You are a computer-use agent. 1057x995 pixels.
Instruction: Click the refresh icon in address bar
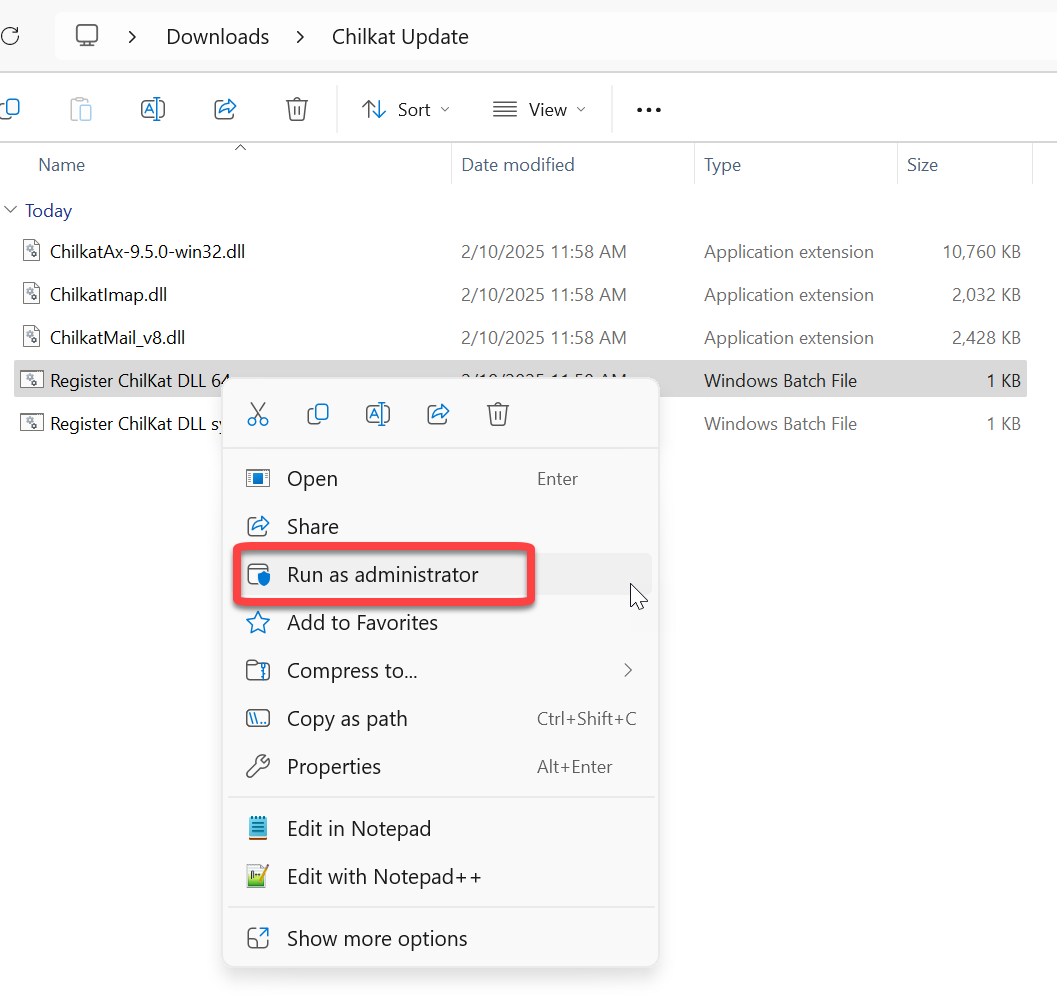(x=10, y=37)
